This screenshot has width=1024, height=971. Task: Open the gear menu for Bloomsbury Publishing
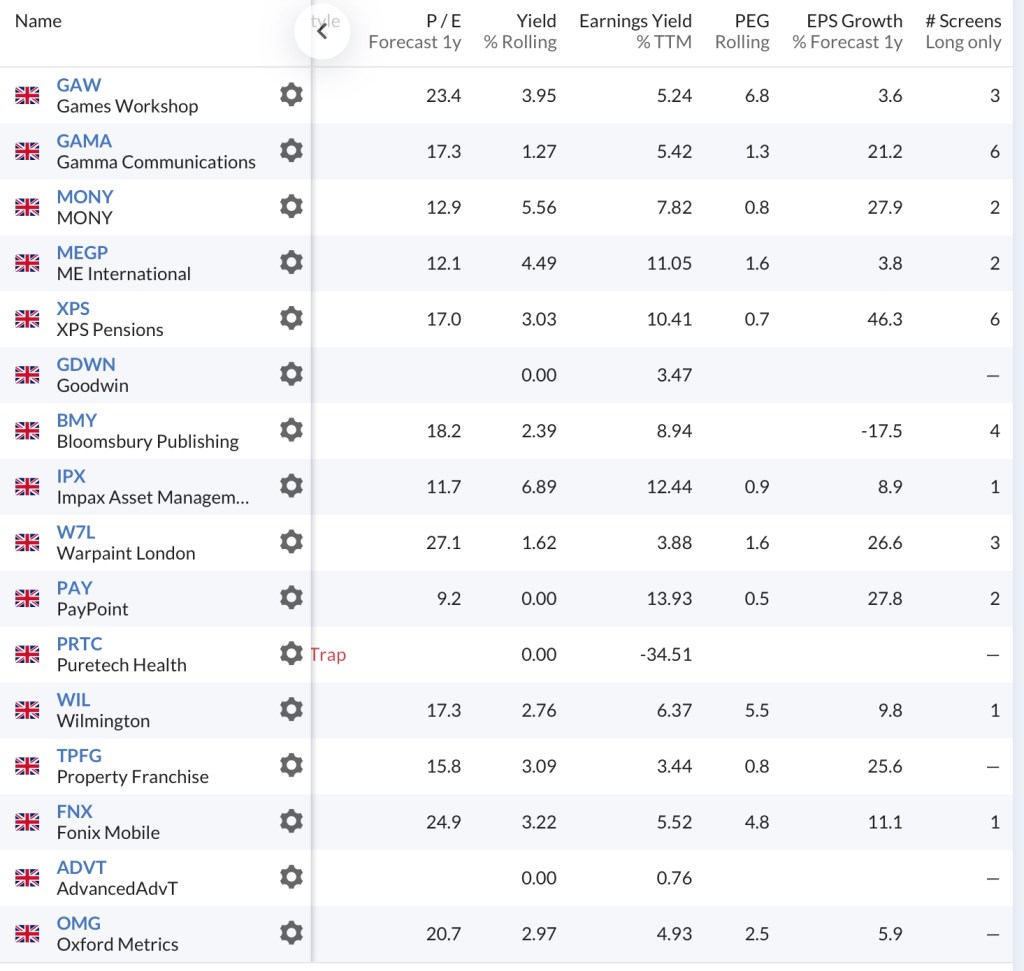click(291, 430)
